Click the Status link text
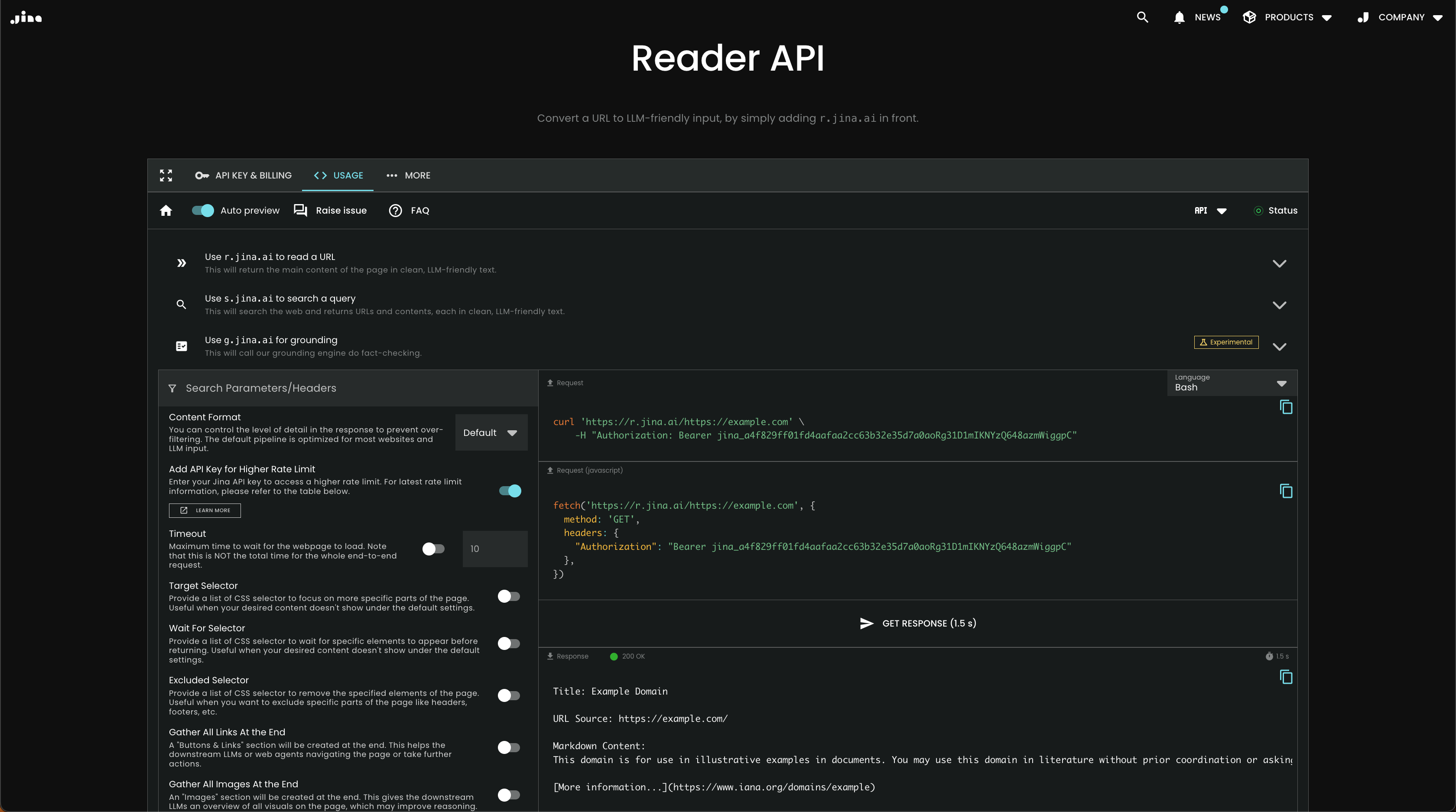This screenshot has width=1456, height=812. [1283, 210]
